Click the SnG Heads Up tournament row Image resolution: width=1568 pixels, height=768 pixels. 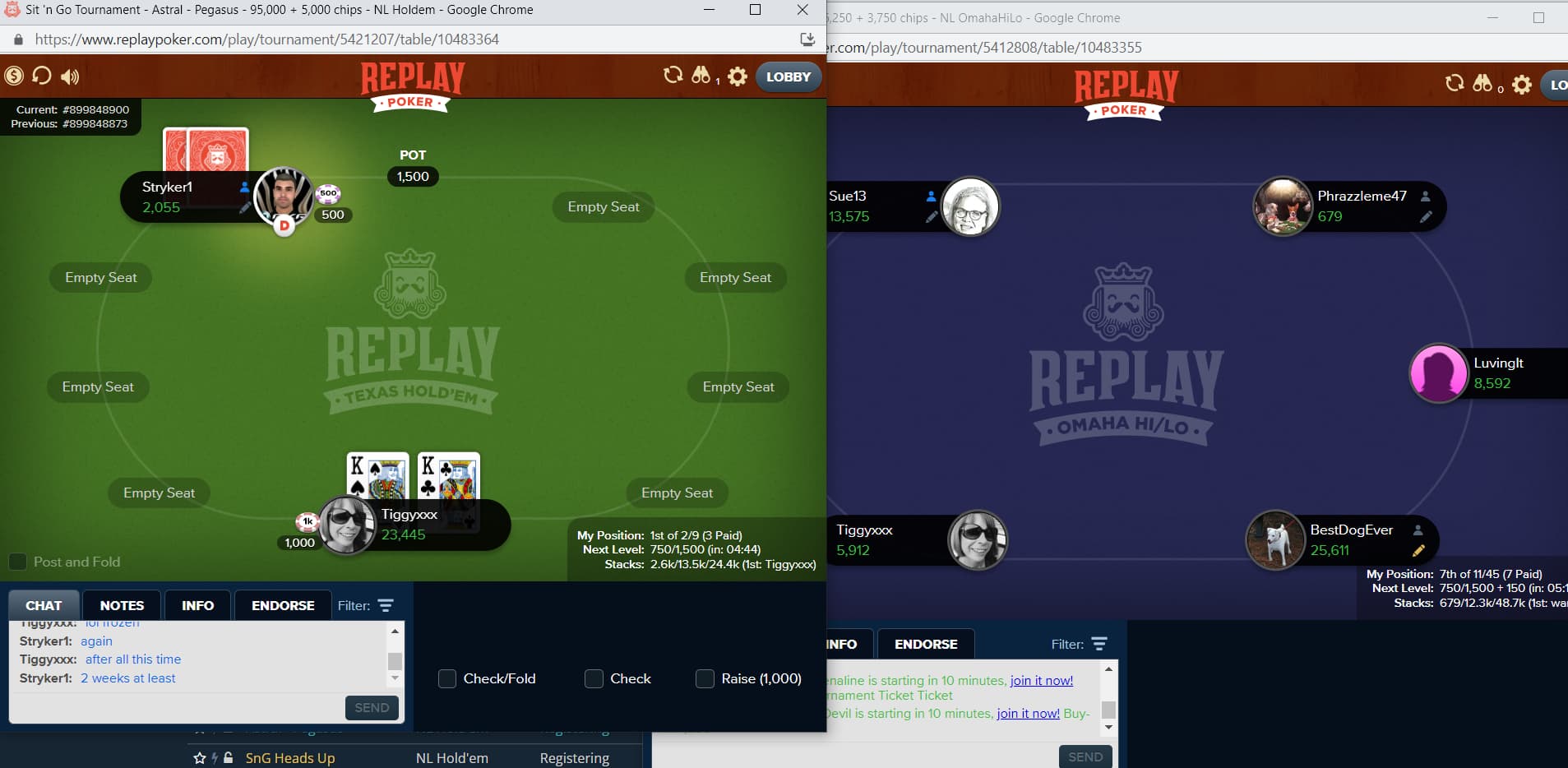pos(415,757)
